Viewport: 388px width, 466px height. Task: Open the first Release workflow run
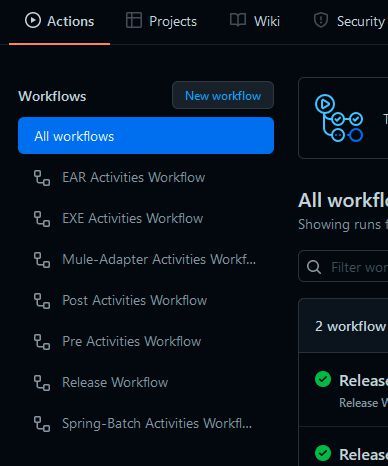coord(363,381)
